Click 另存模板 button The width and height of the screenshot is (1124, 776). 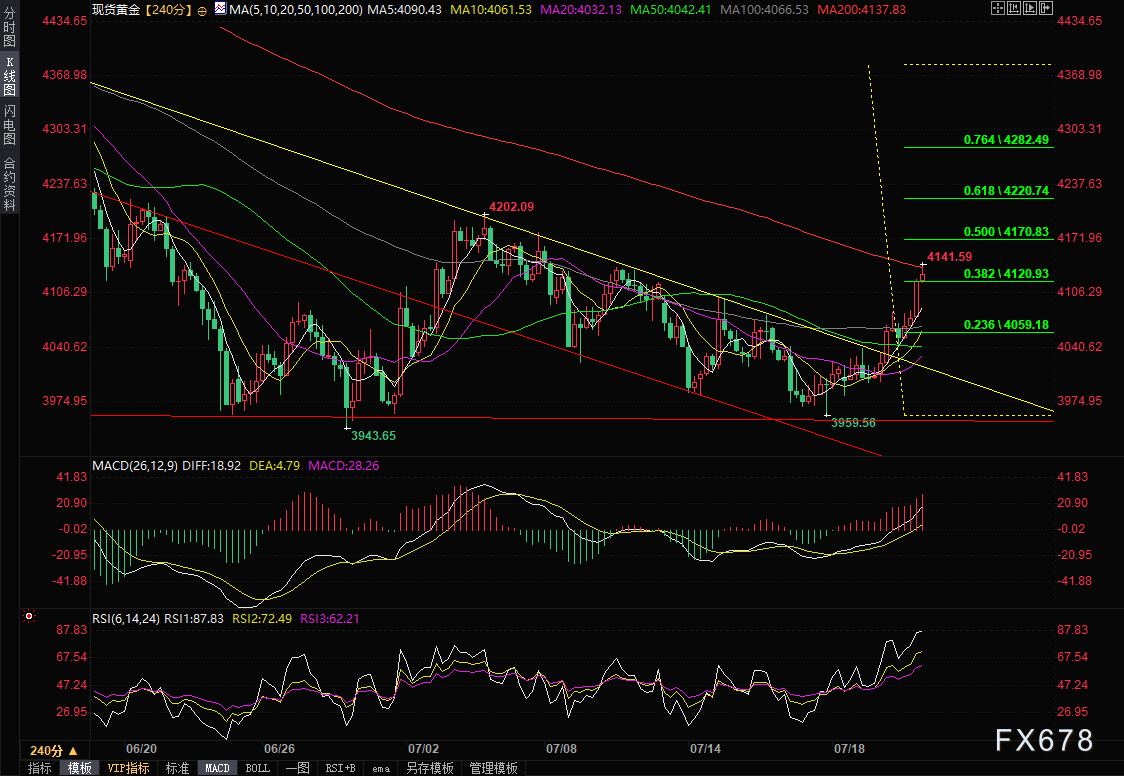tap(429, 768)
